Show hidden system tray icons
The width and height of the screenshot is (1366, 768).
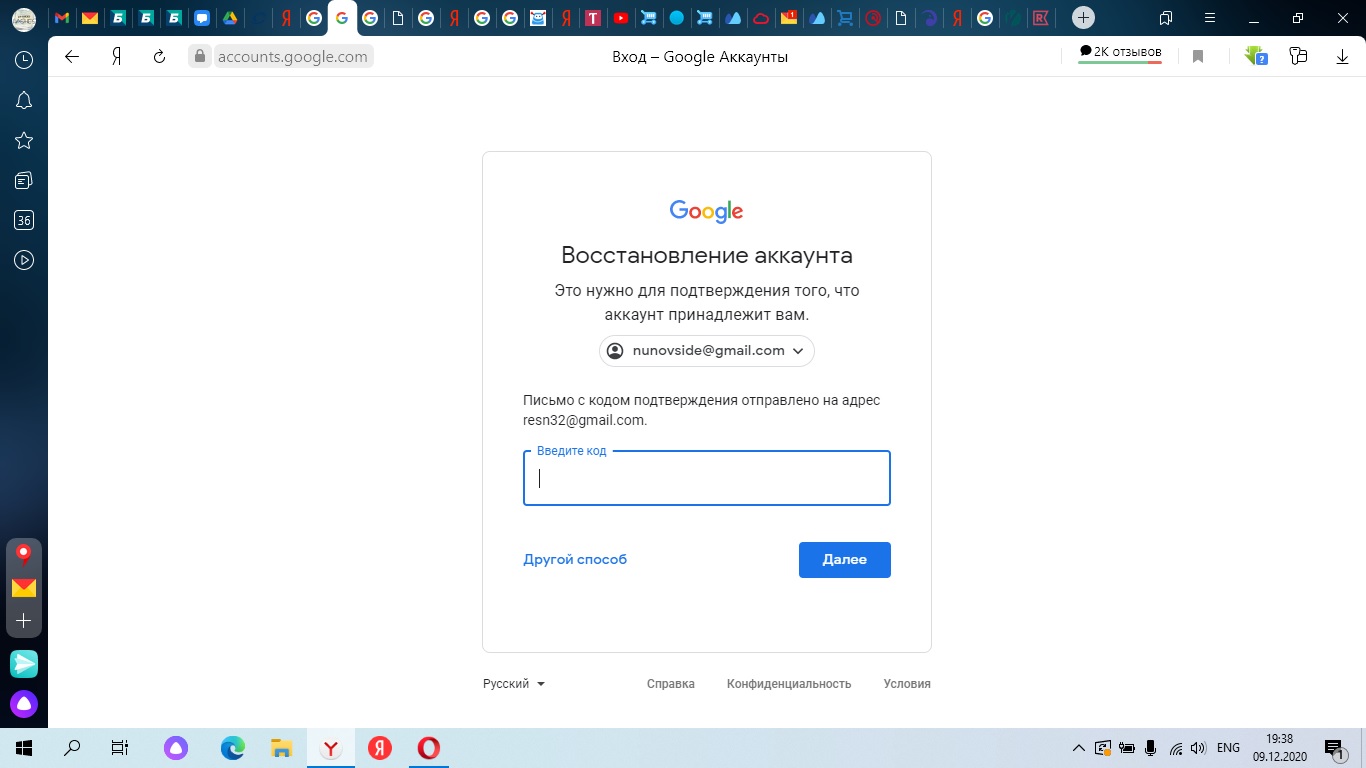pos(1078,748)
